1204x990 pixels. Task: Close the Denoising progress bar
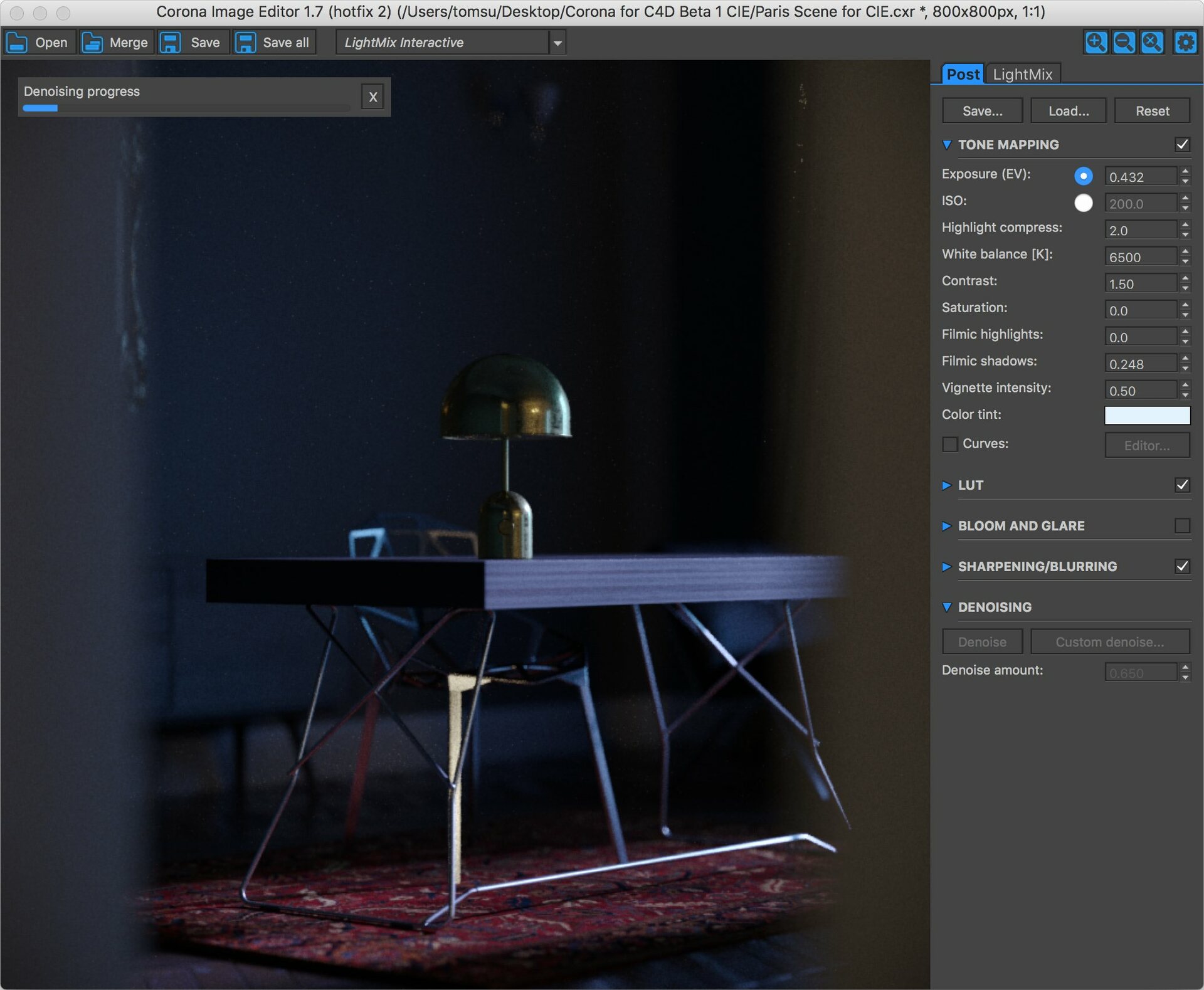(x=372, y=97)
